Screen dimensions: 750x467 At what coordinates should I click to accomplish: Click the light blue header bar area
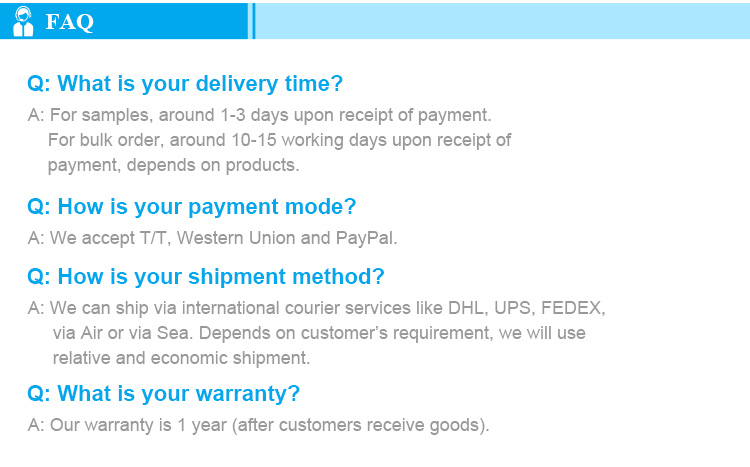tap(503, 21)
